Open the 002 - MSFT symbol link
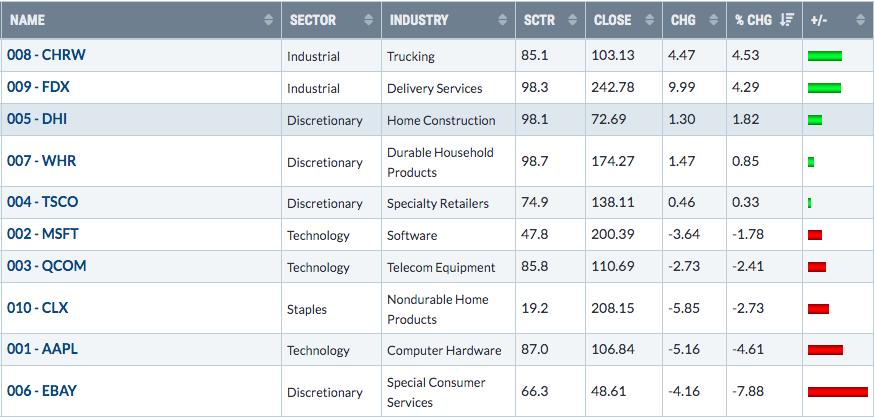This screenshot has height=417, width=874. point(43,234)
